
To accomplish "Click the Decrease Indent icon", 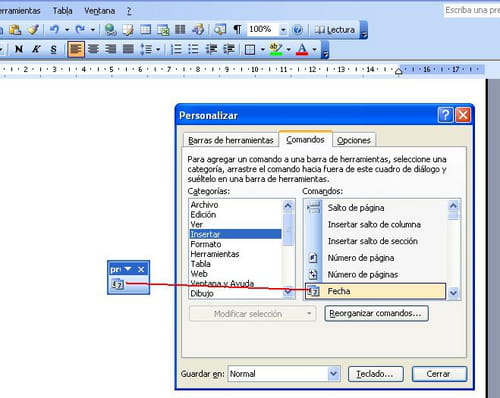I will click(x=211, y=49).
